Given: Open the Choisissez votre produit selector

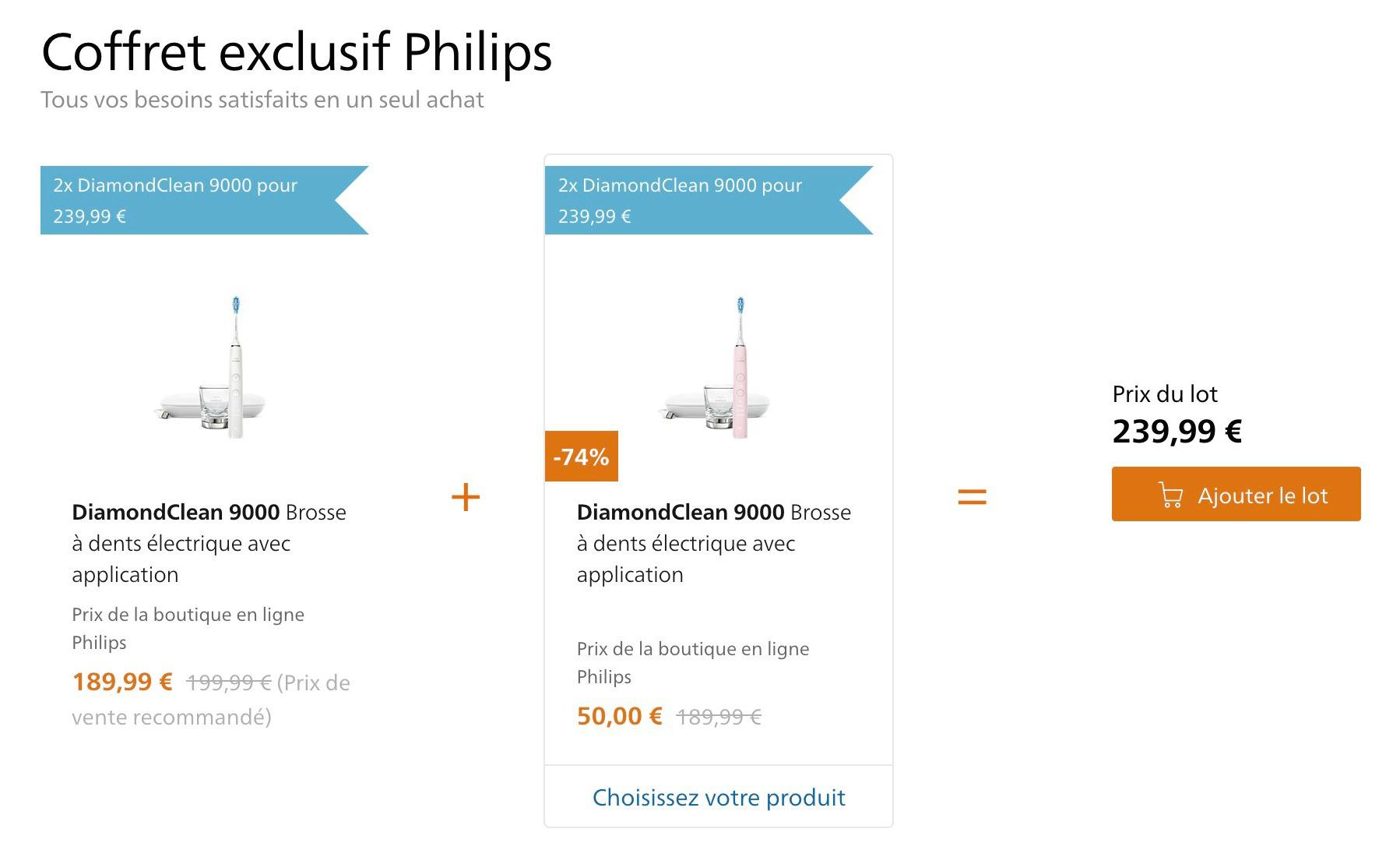Looking at the screenshot, I should click(719, 797).
